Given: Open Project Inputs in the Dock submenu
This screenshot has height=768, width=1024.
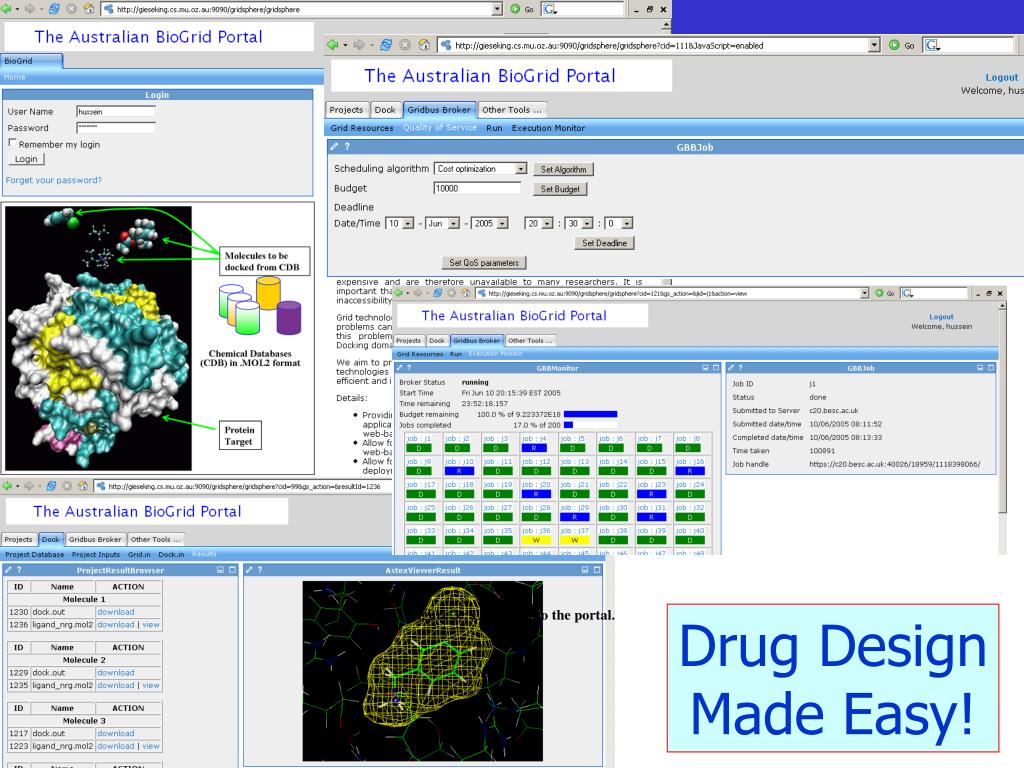Looking at the screenshot, I should coord(96,554).
